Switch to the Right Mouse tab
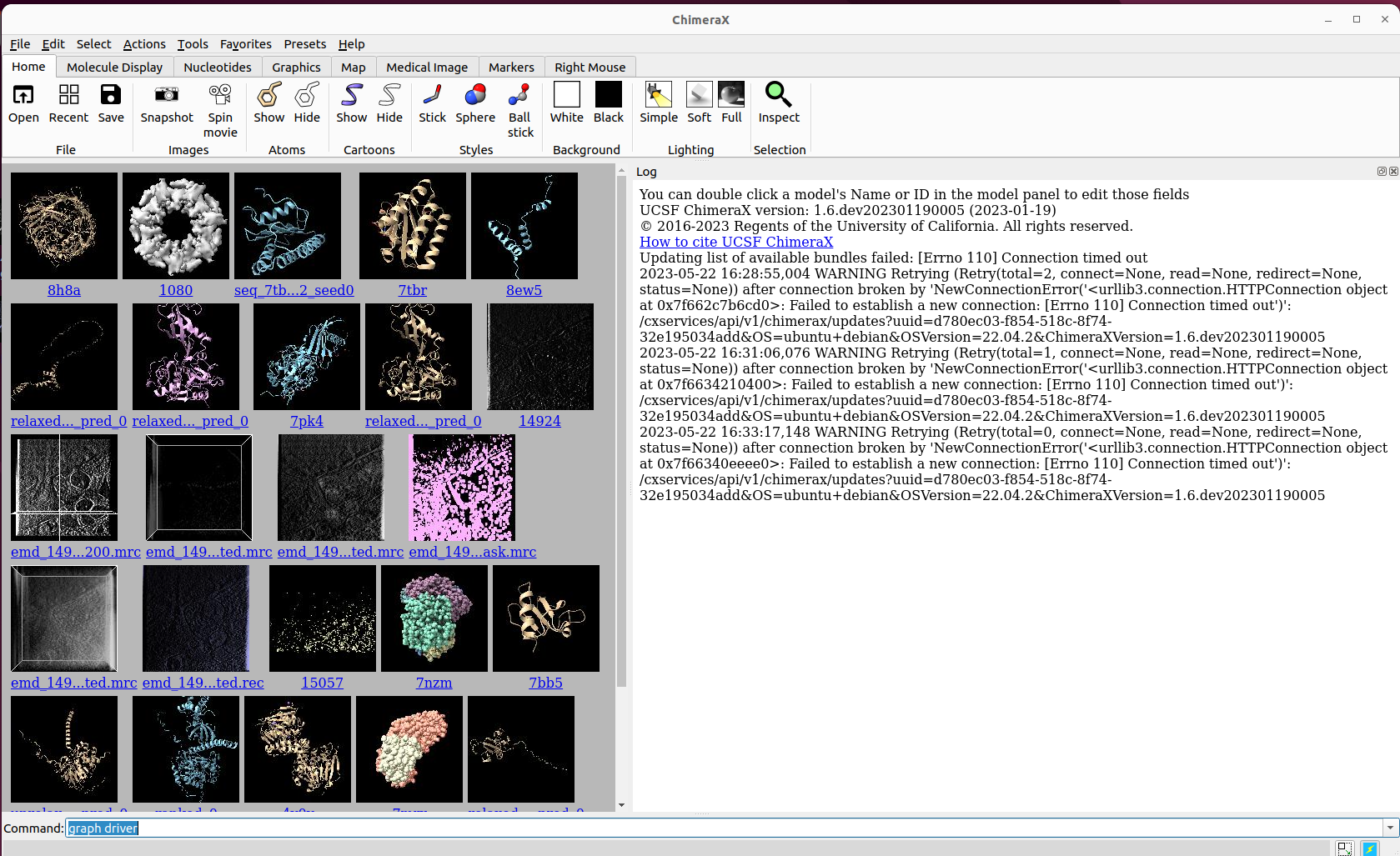 pos(590,68)
